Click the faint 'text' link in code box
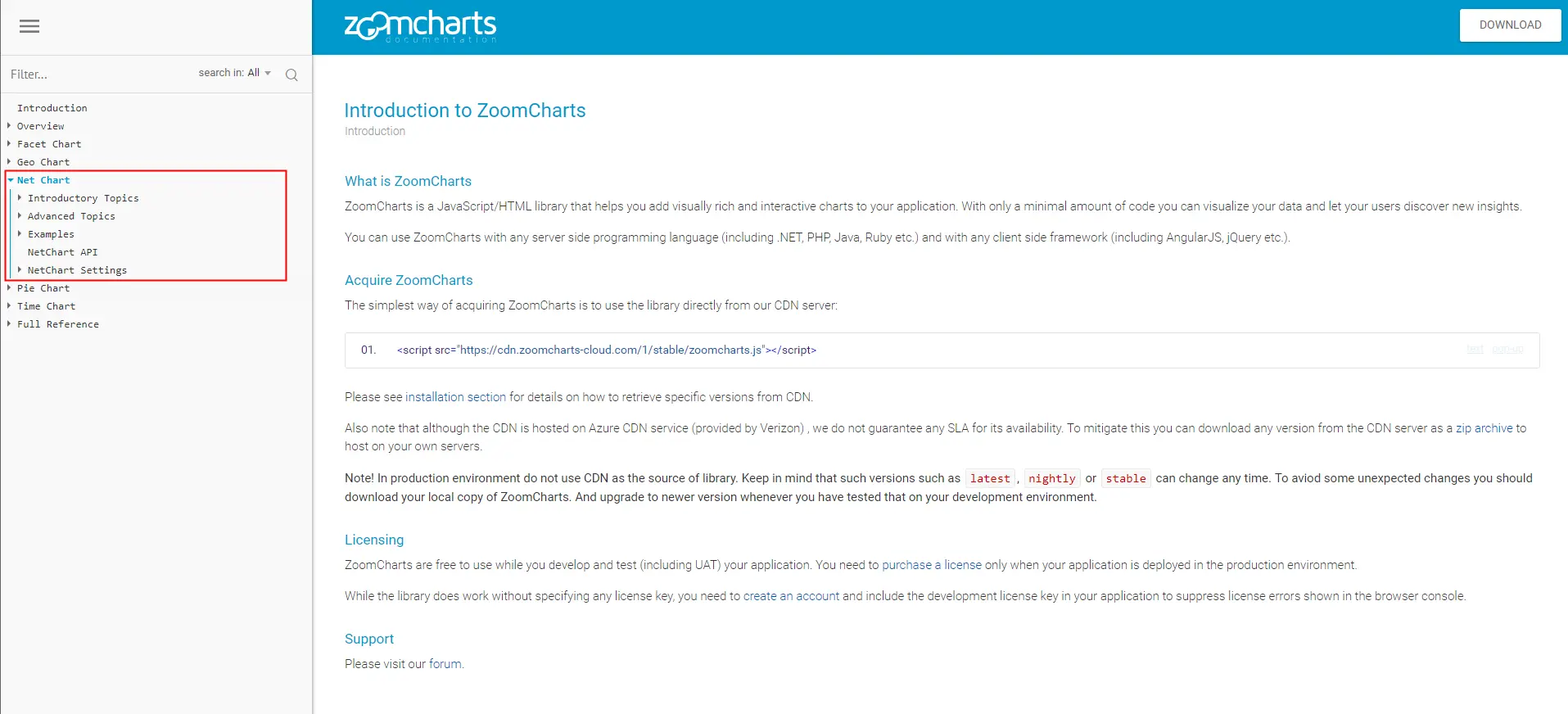The width and height of the screenshot is (1568, 714). click(1475, 350)
